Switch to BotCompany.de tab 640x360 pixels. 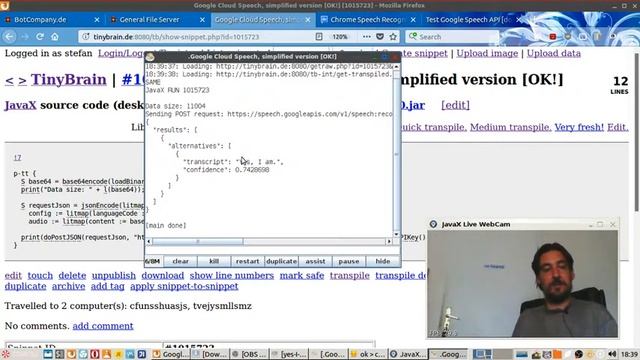40,20
